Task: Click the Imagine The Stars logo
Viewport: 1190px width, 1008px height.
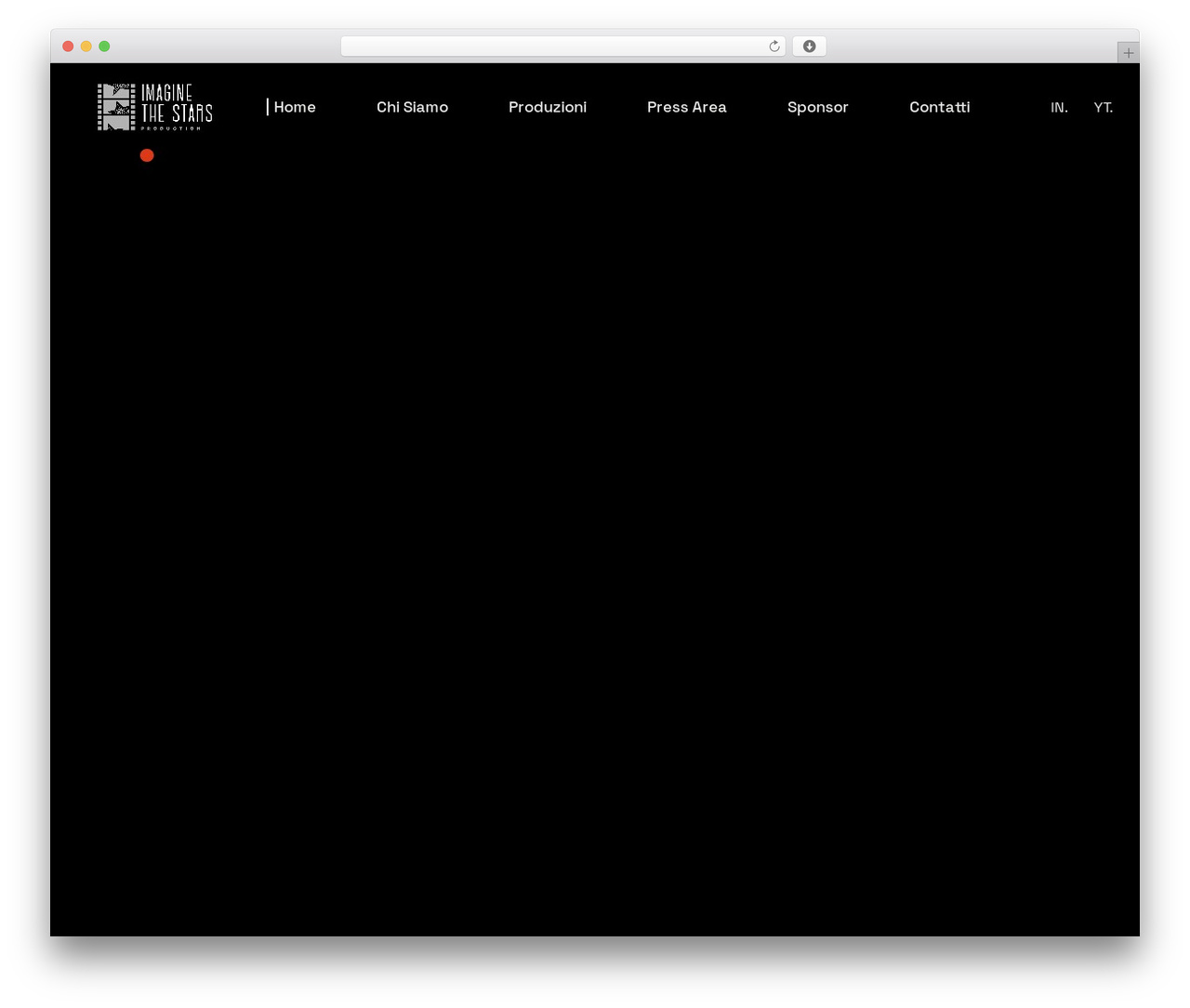Action: [155, 107]
